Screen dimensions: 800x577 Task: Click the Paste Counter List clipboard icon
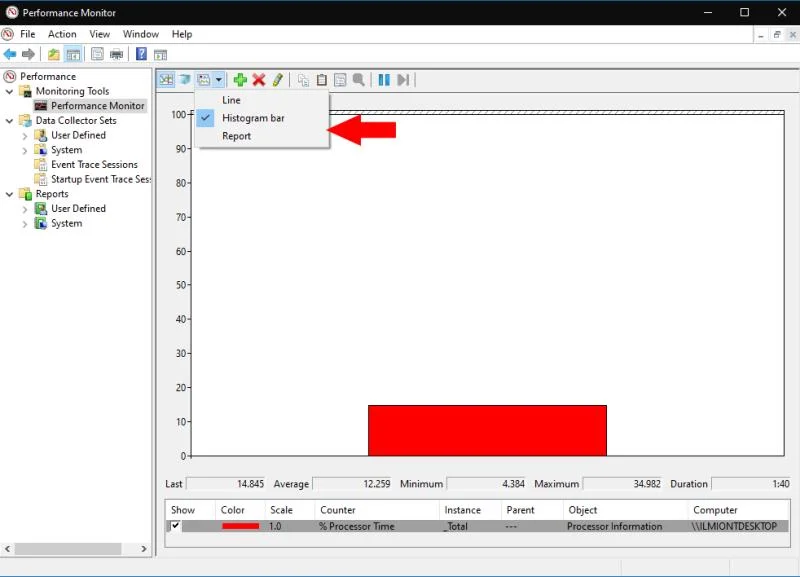point(321,80)
